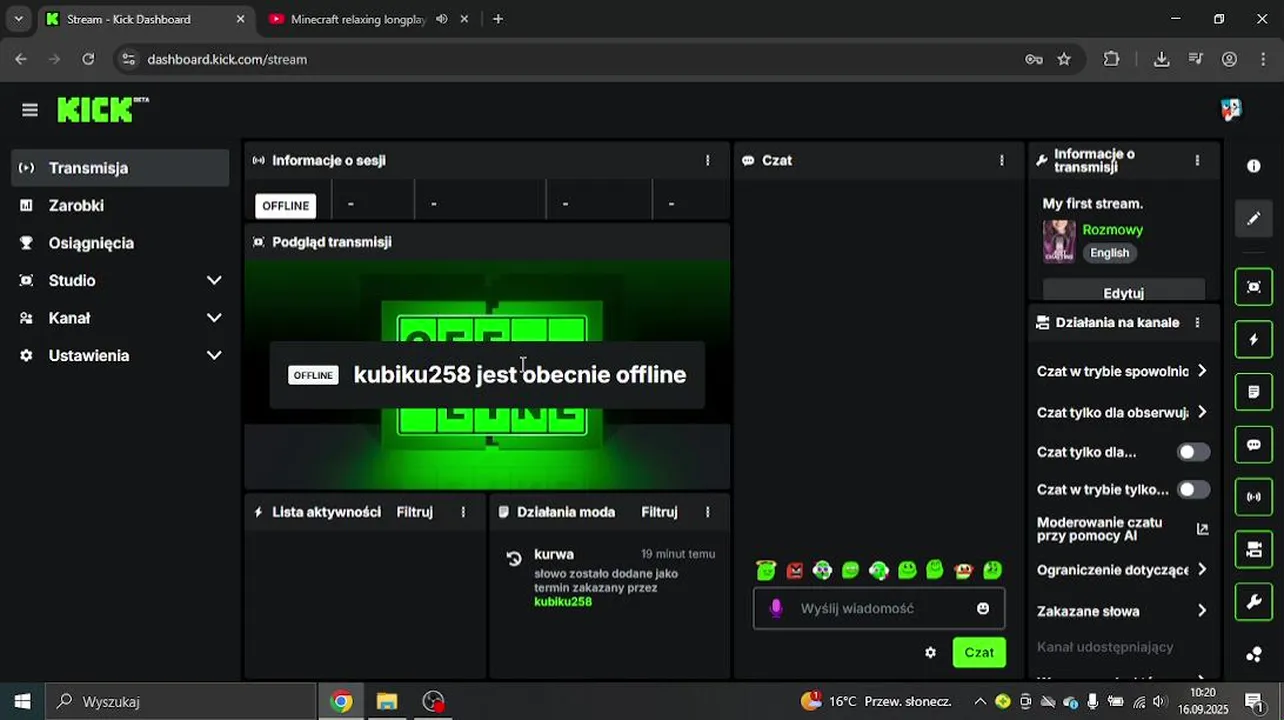Click the Rozmowy category link
Screen dimensions: 1284x720
click(x=1112, y=230)
